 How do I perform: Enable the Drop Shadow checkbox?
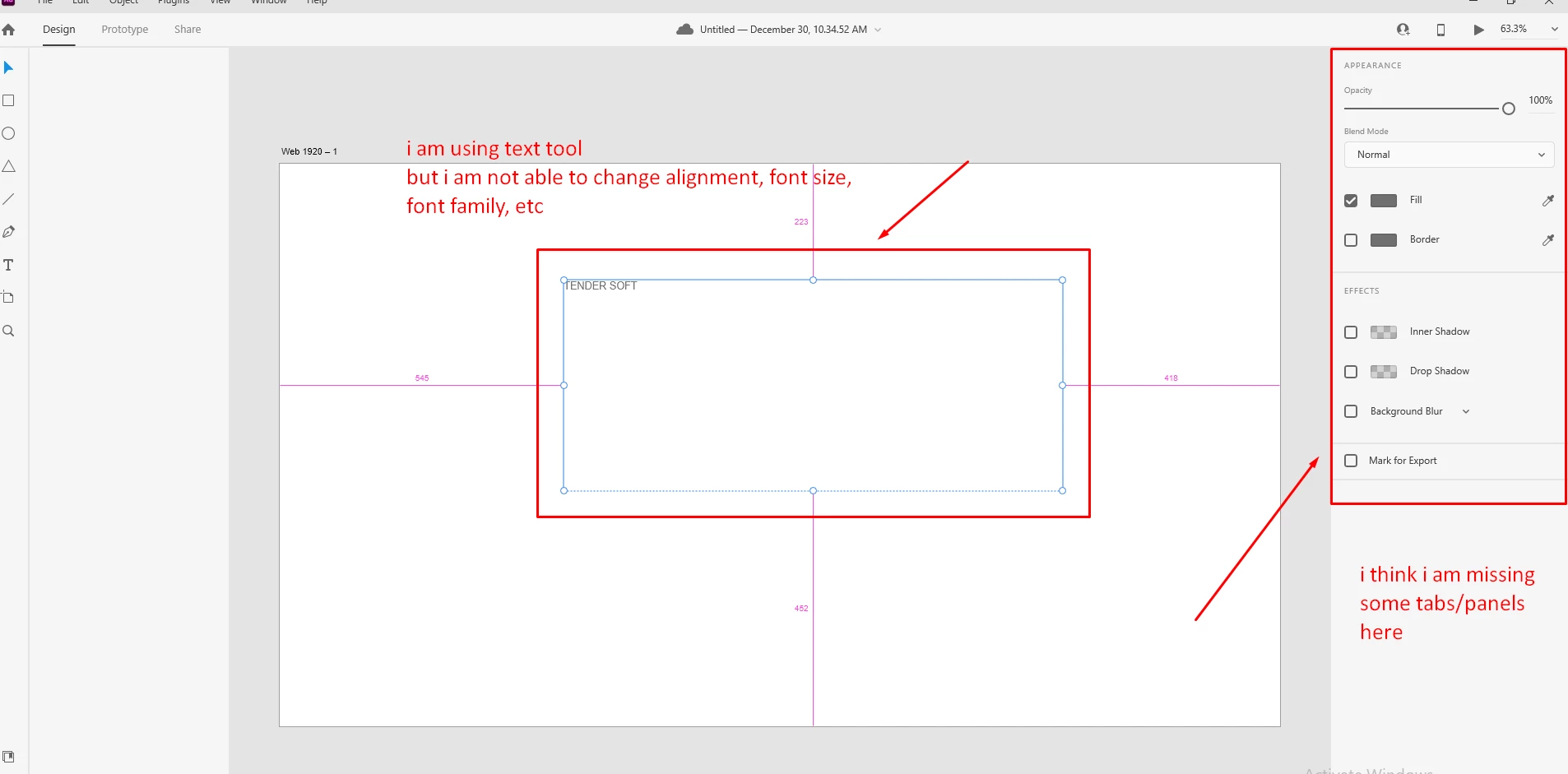click(1351, 372)
